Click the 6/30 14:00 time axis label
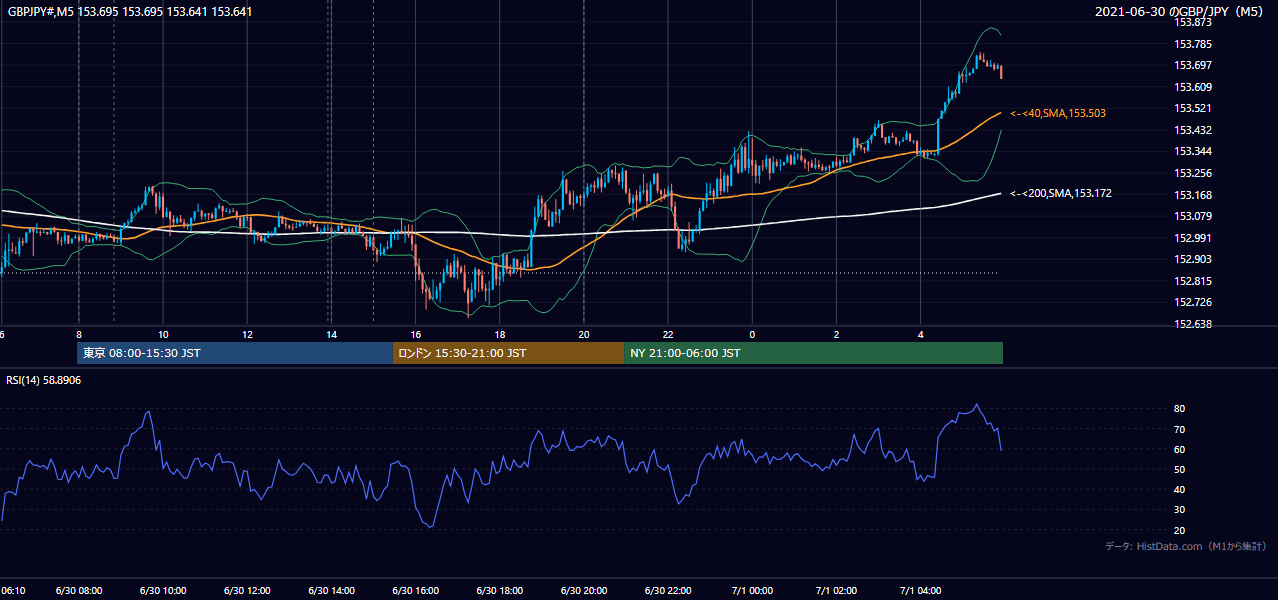Image resolution: width=1278 pixels, height=600 pixels. (x=331, y=591)
